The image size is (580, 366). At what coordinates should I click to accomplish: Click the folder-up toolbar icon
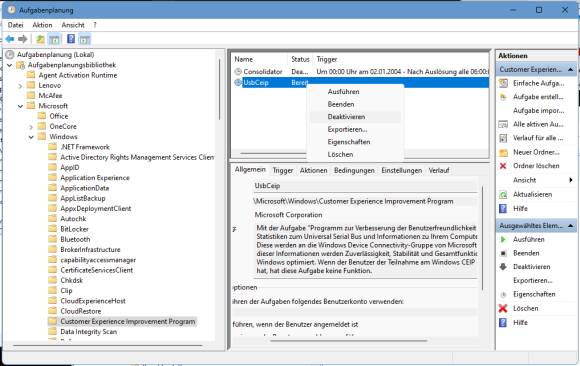click(x=40, y=39)
